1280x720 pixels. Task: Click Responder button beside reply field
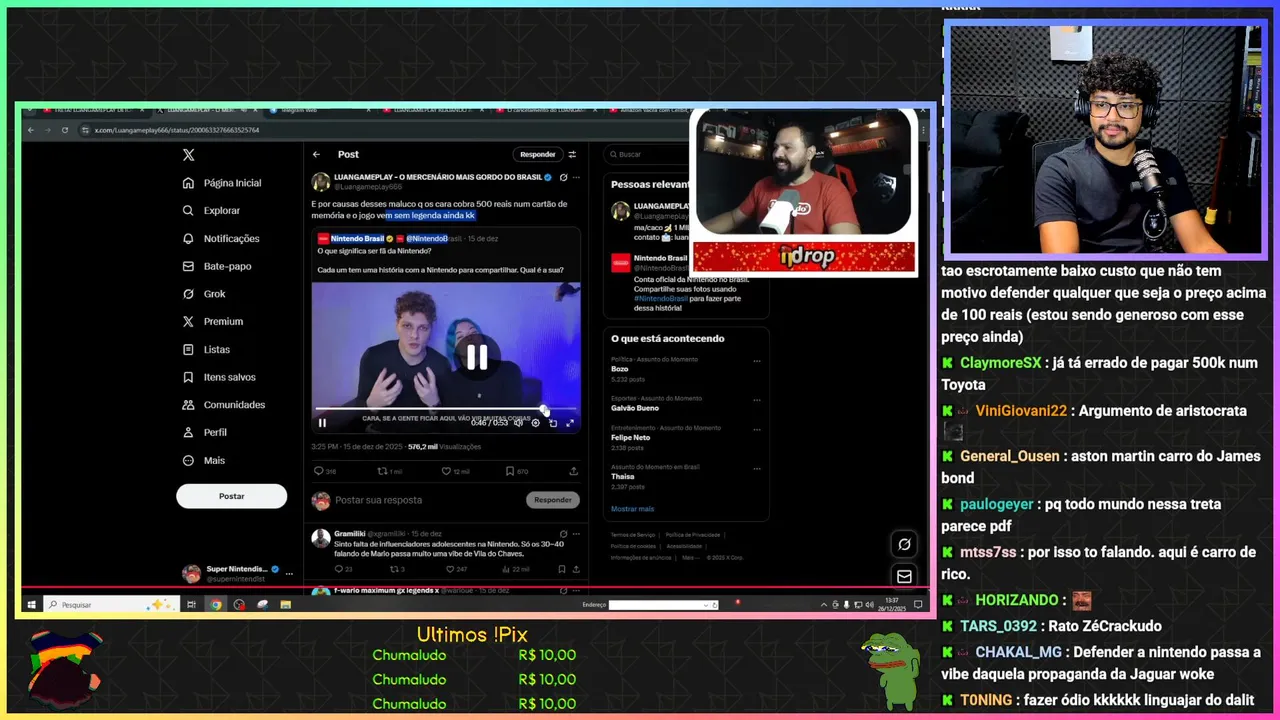tap(553, 500)
